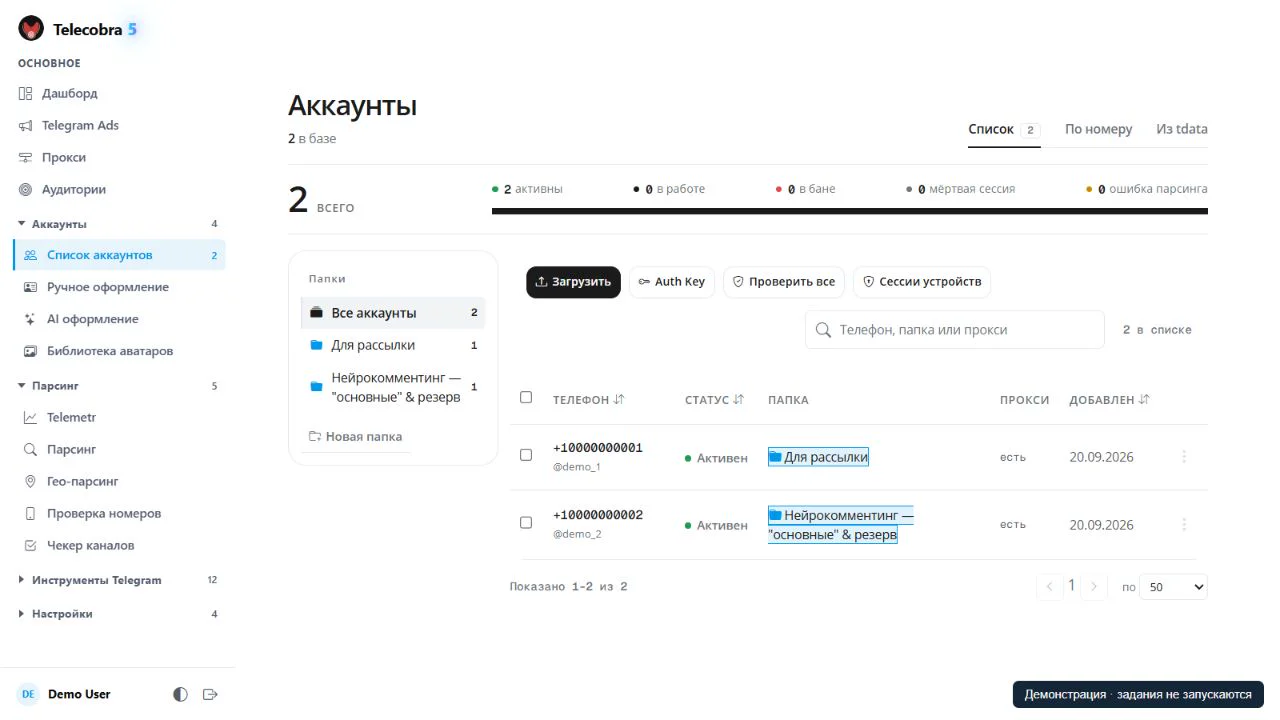Screen dimensions: 1280x720
Task: Sort by the ДОБАВЛЕН column
Action: 1110,400
